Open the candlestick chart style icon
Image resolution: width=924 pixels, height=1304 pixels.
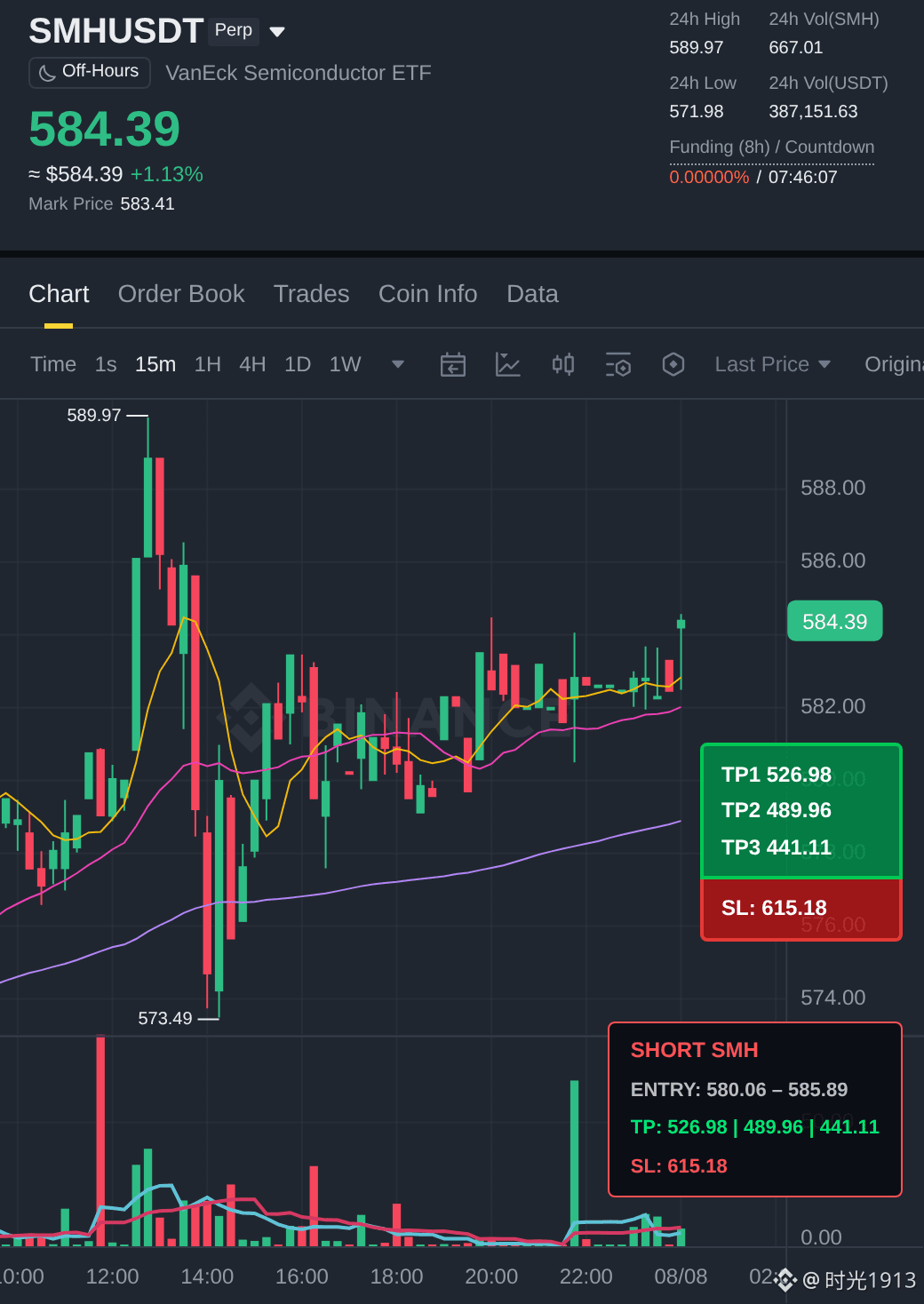click(x=563, y=364)
